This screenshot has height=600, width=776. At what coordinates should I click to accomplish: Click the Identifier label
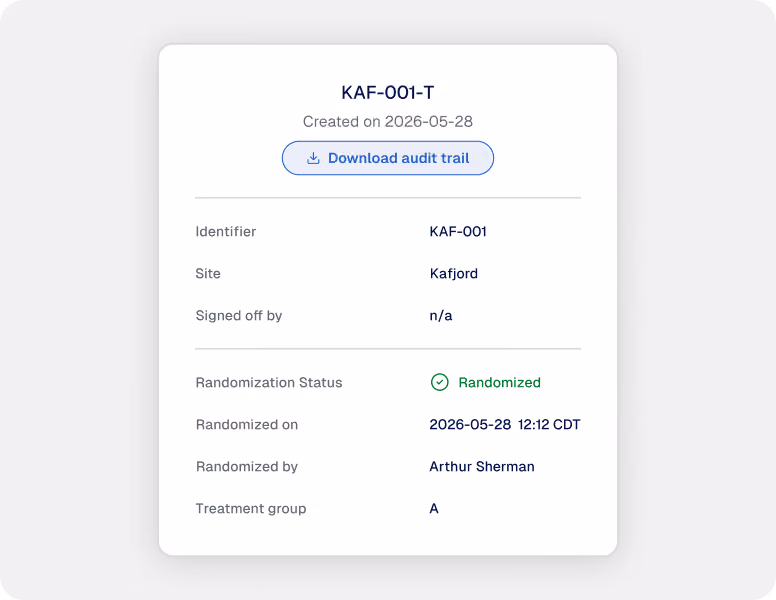(226, 231)
